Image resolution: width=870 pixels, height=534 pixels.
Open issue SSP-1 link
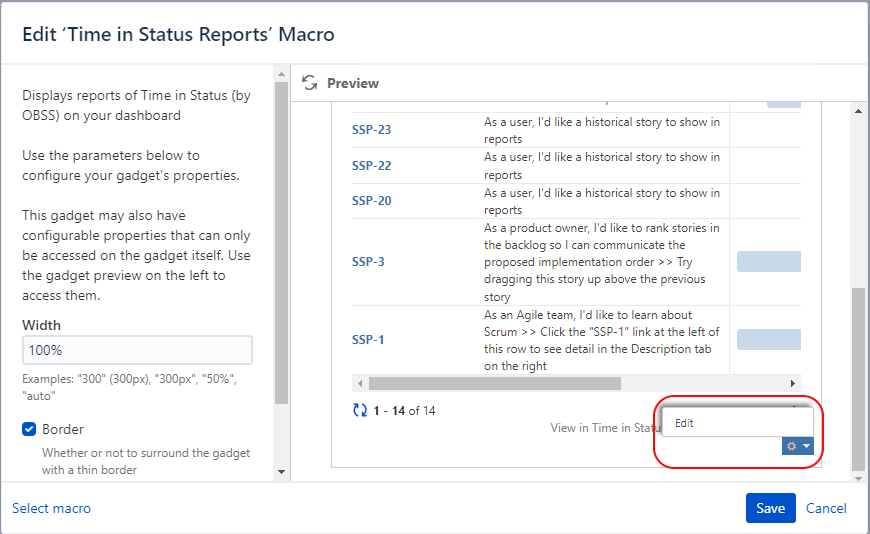click(x=367, y=340)
